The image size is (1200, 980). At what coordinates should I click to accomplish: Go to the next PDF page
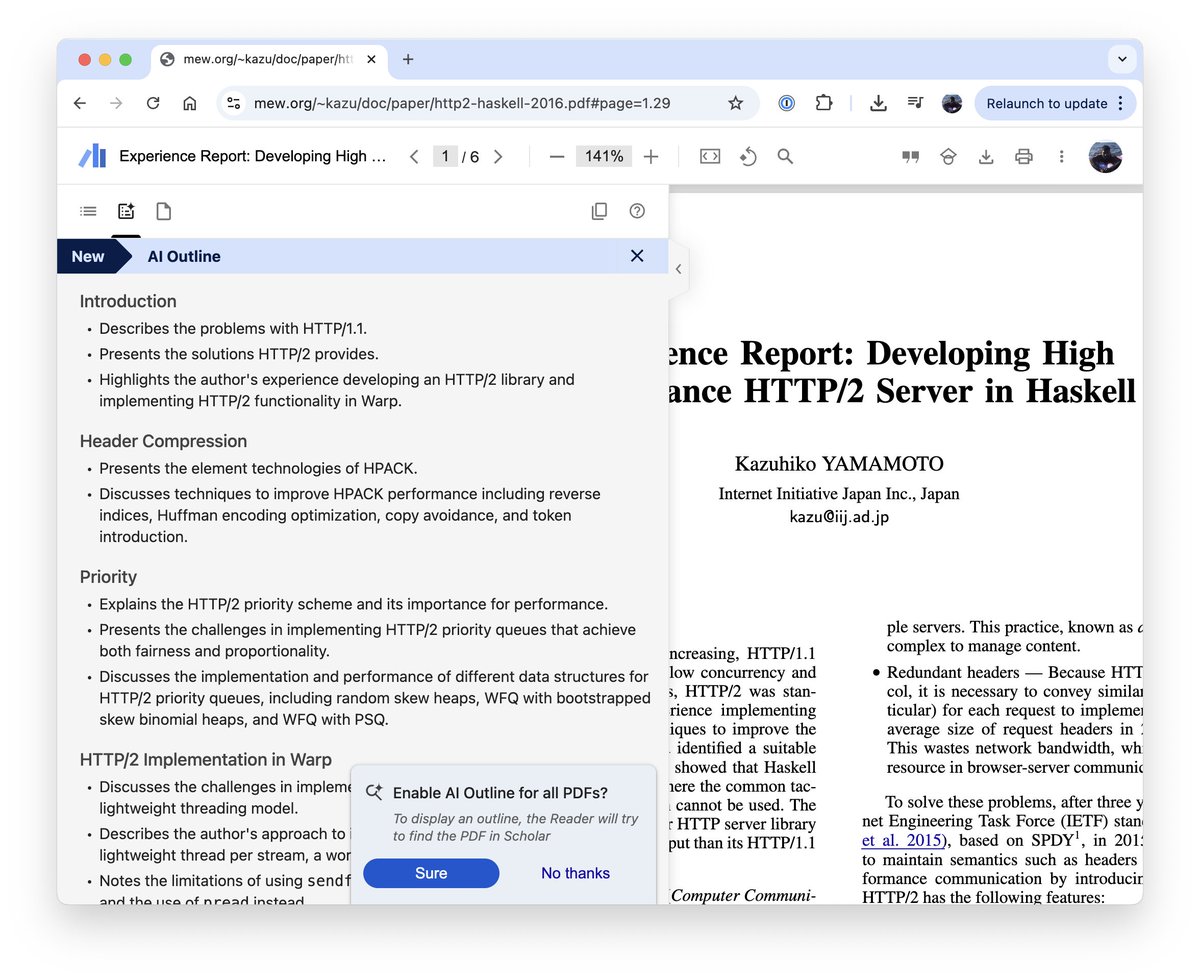coord(498,156)
